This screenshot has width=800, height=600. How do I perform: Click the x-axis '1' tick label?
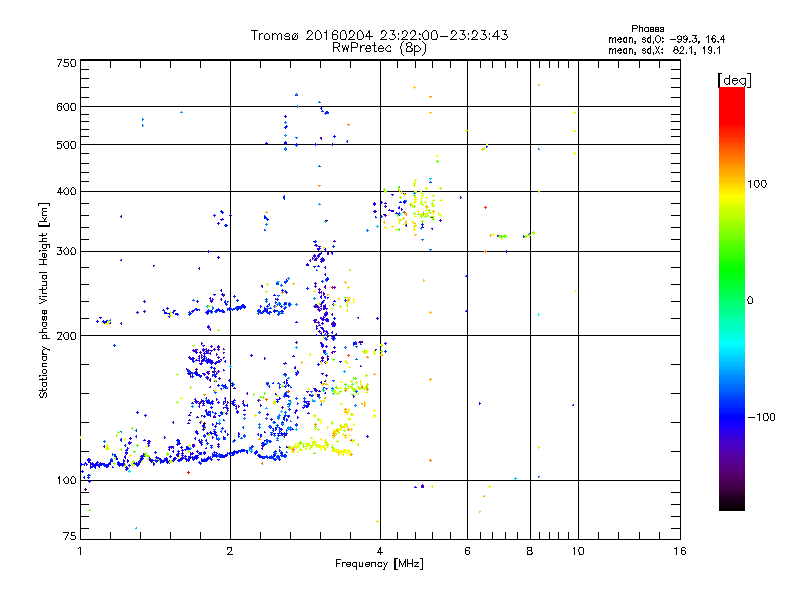pos(80,551)
